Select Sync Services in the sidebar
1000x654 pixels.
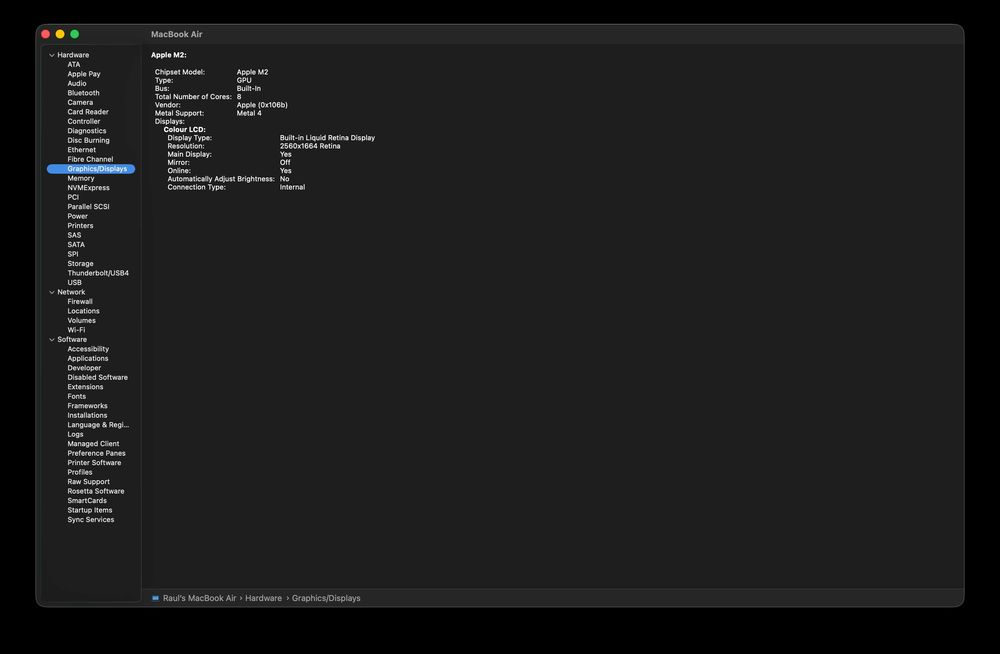click(91, 519)
